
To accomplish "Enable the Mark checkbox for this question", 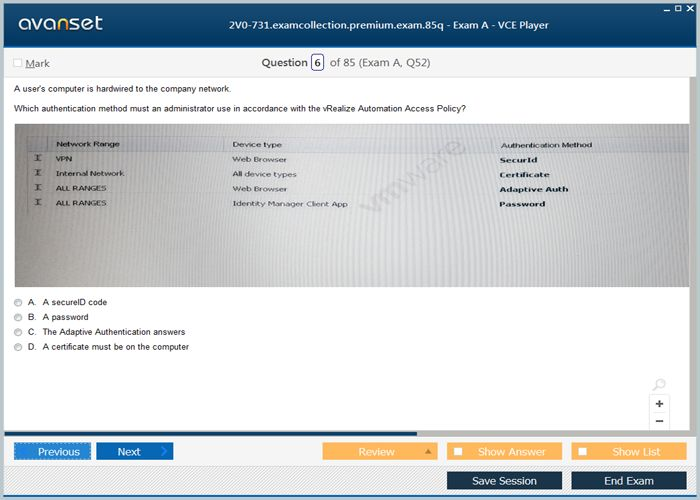I will [x=18, y=63].
